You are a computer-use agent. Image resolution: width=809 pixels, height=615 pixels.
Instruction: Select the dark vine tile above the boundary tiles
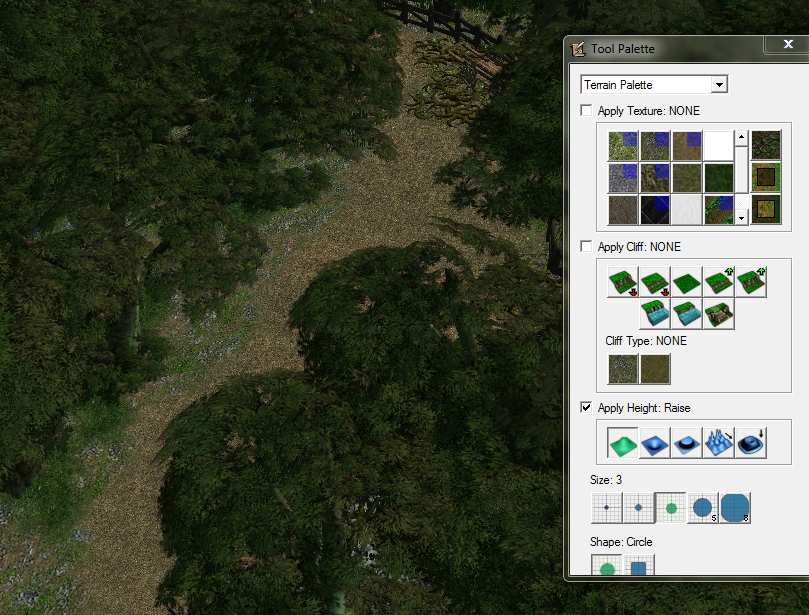(766, 145)
